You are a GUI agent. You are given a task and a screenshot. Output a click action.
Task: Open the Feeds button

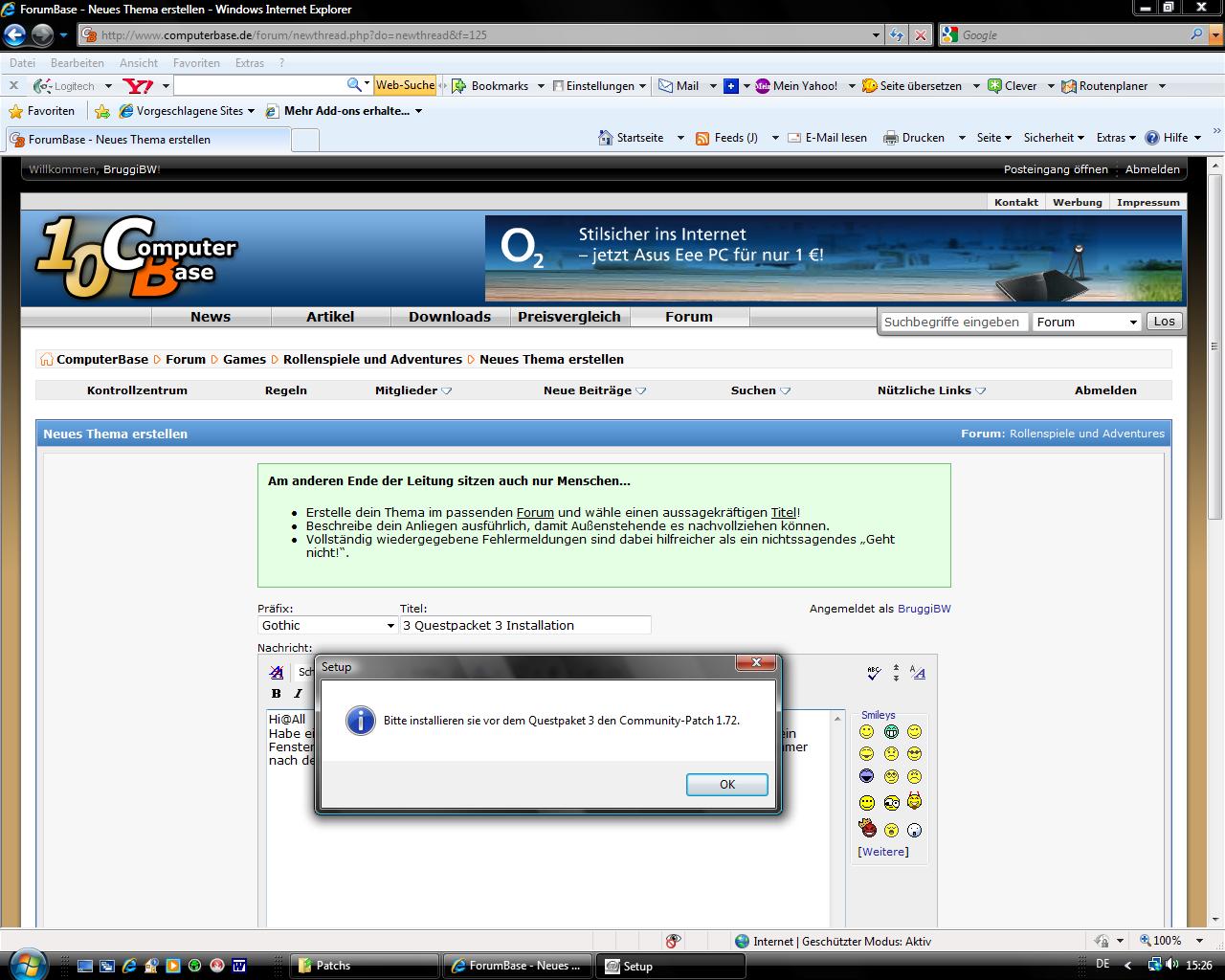tap(726, 138)
